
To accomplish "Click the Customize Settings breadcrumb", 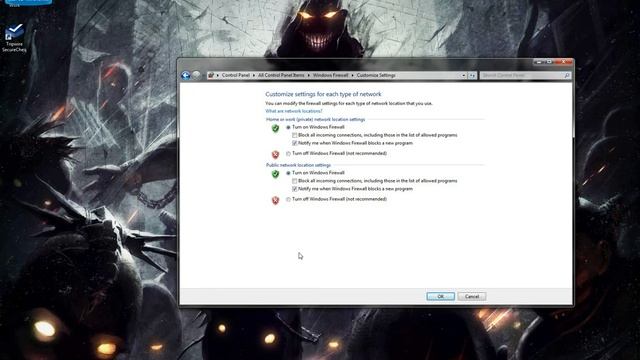I will (x=376, y=76).
